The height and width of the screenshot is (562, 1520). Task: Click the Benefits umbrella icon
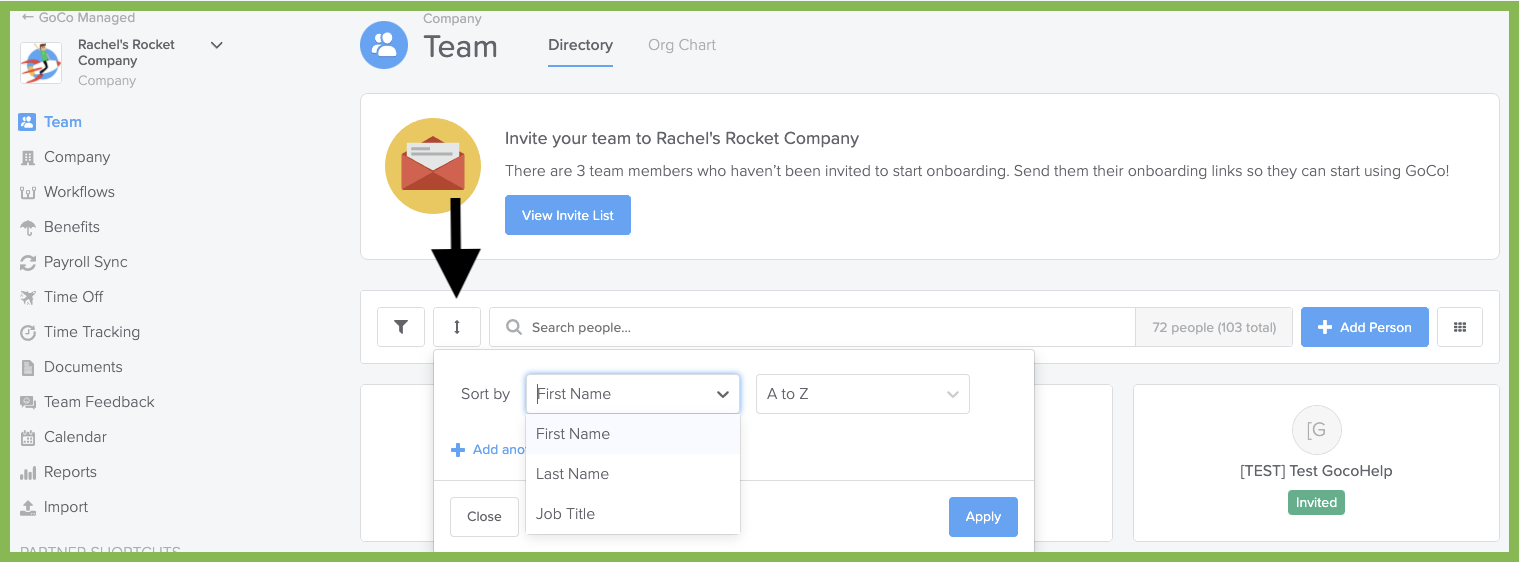coord(27,227)
